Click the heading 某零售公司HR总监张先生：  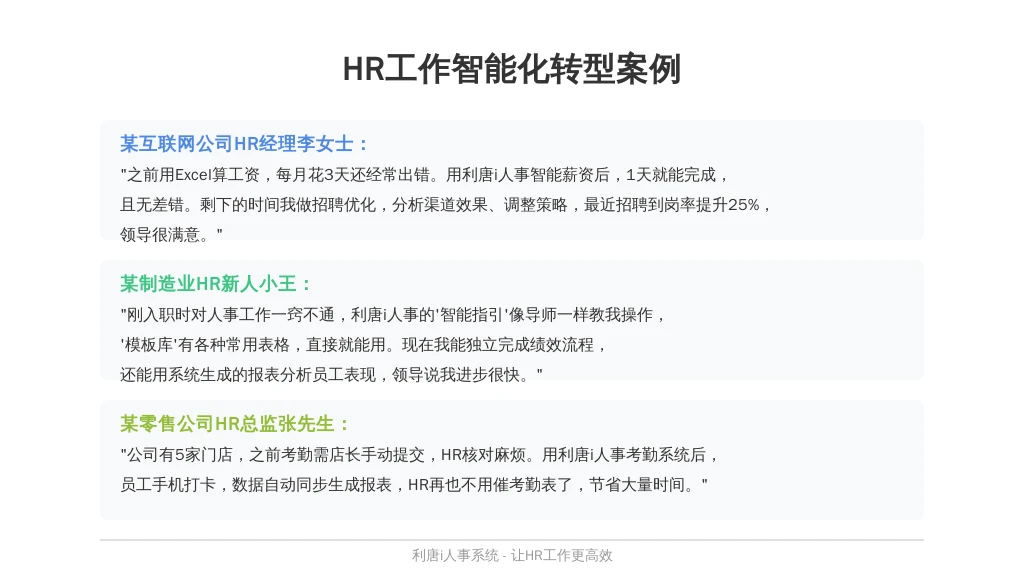pyautogui.click(x=236, y=424)
